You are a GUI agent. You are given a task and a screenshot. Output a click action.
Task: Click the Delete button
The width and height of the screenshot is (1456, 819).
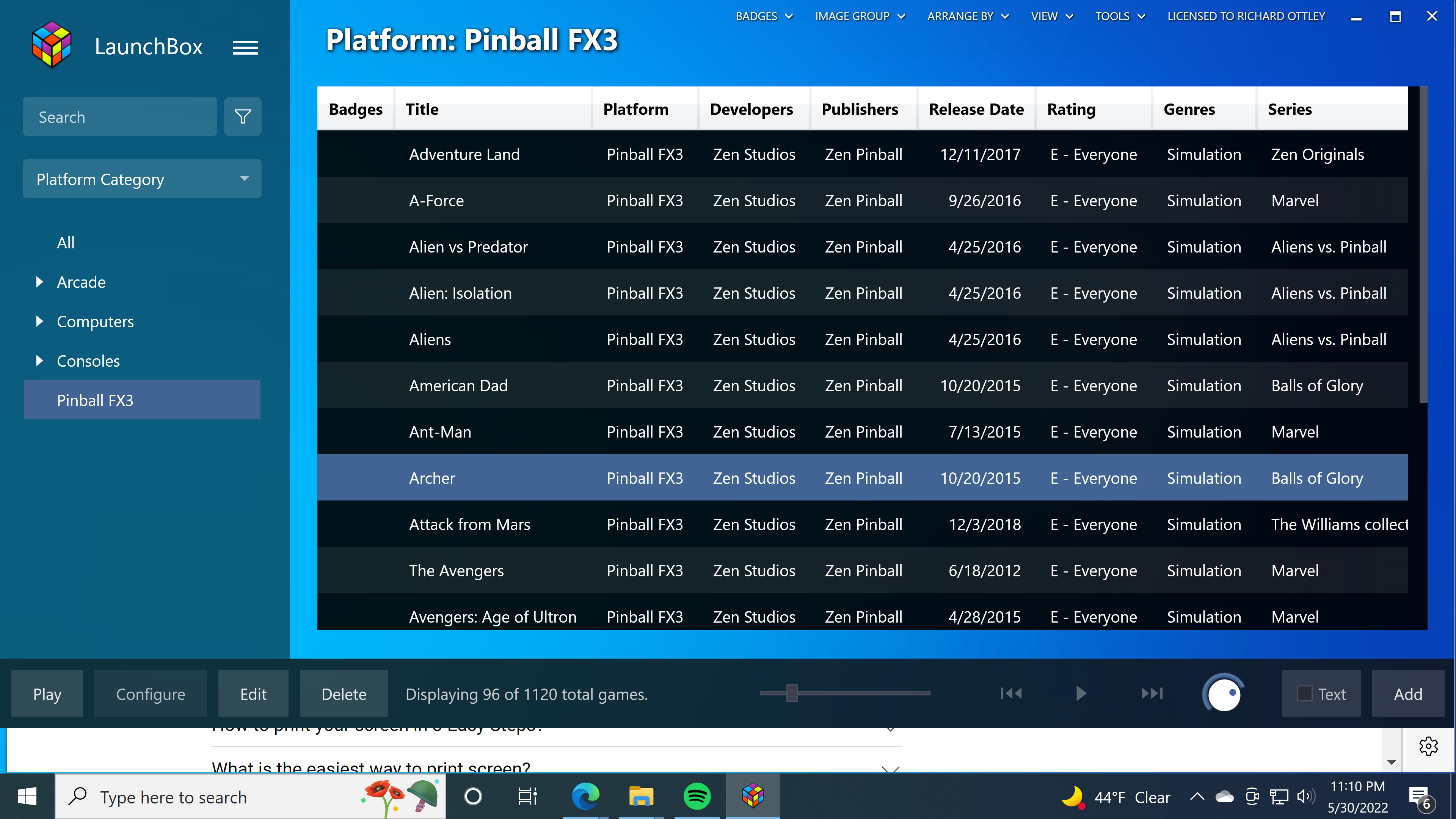pos(344,693)
